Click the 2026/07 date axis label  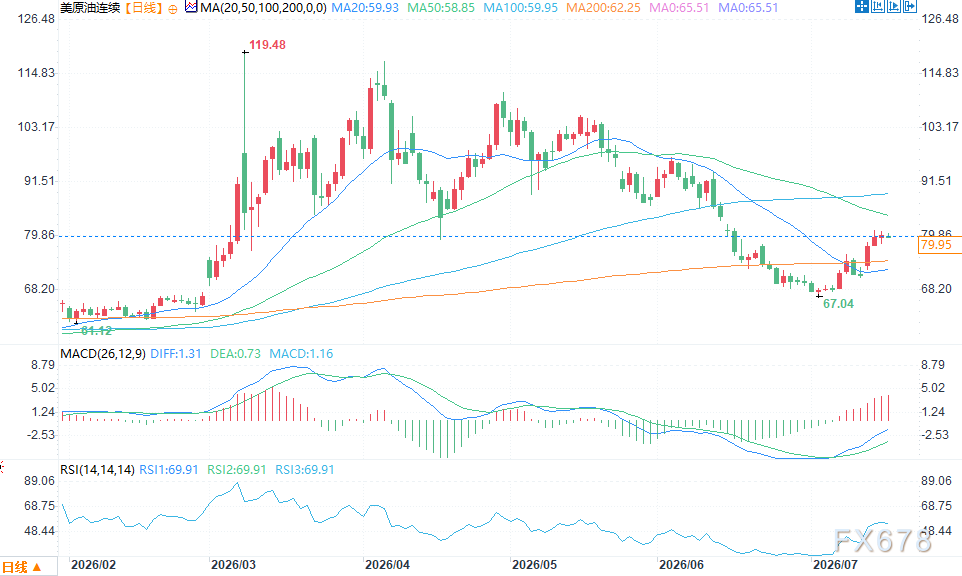coord(834,564)
